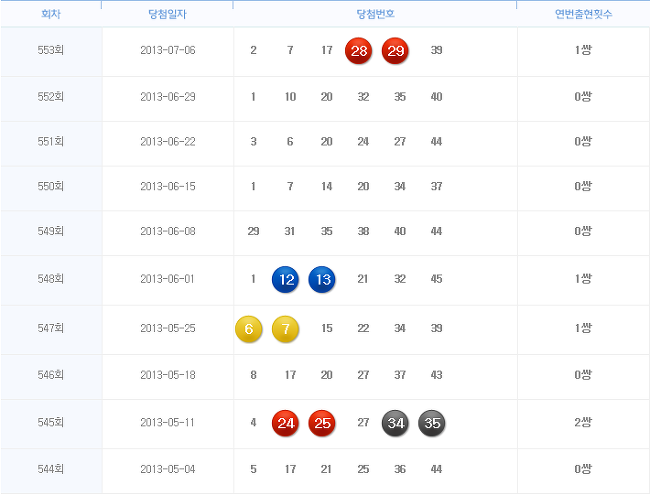Click the date 2013-06-15
This screenshot has width=650, height=495.
point(167,186)
